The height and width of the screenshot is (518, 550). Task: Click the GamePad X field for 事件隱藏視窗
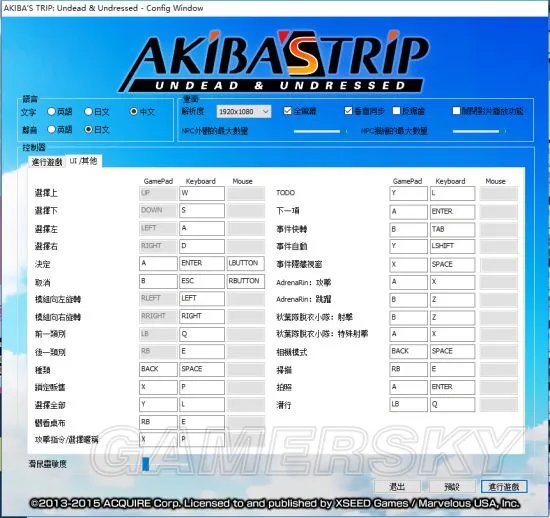click(x=408, y=265)
